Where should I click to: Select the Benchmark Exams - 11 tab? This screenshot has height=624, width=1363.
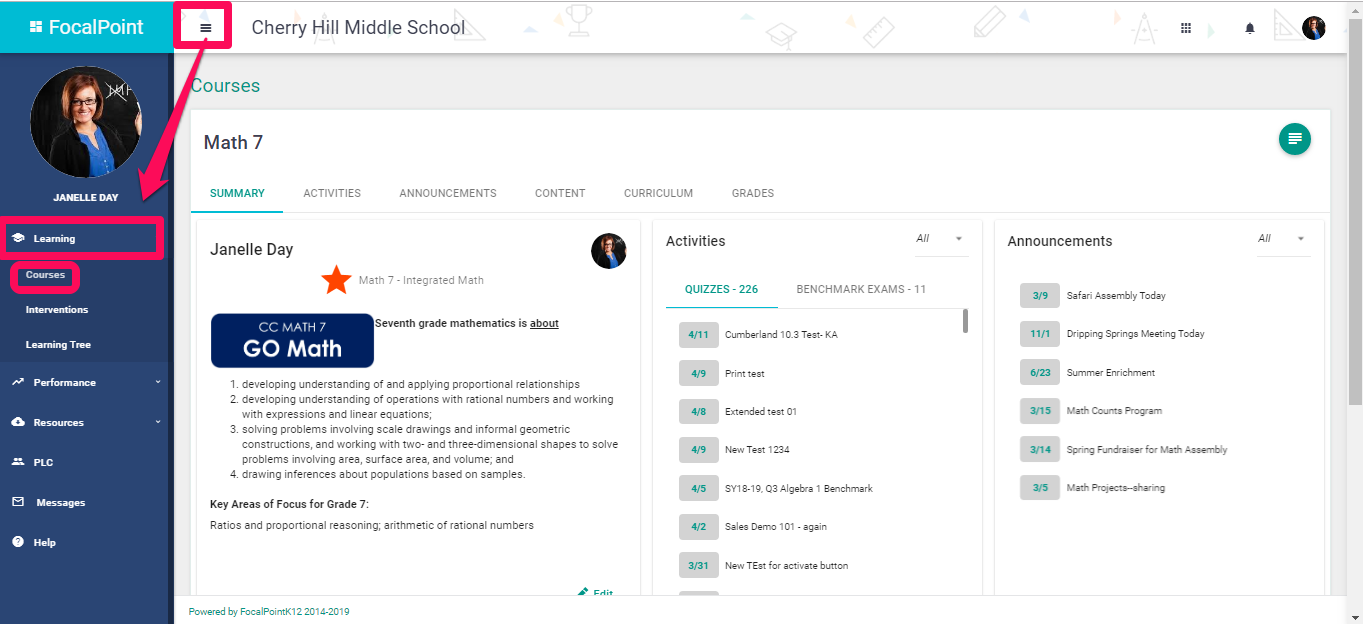(x=861, y=289)
